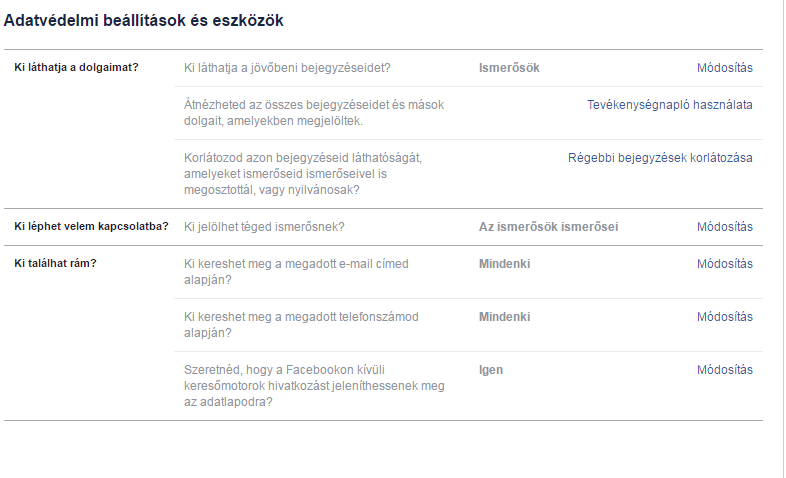Click 'Ki jelölhet téged ismerősnek?' question text
The height and width of the screenshot is (478, 786).
[264, 227]
